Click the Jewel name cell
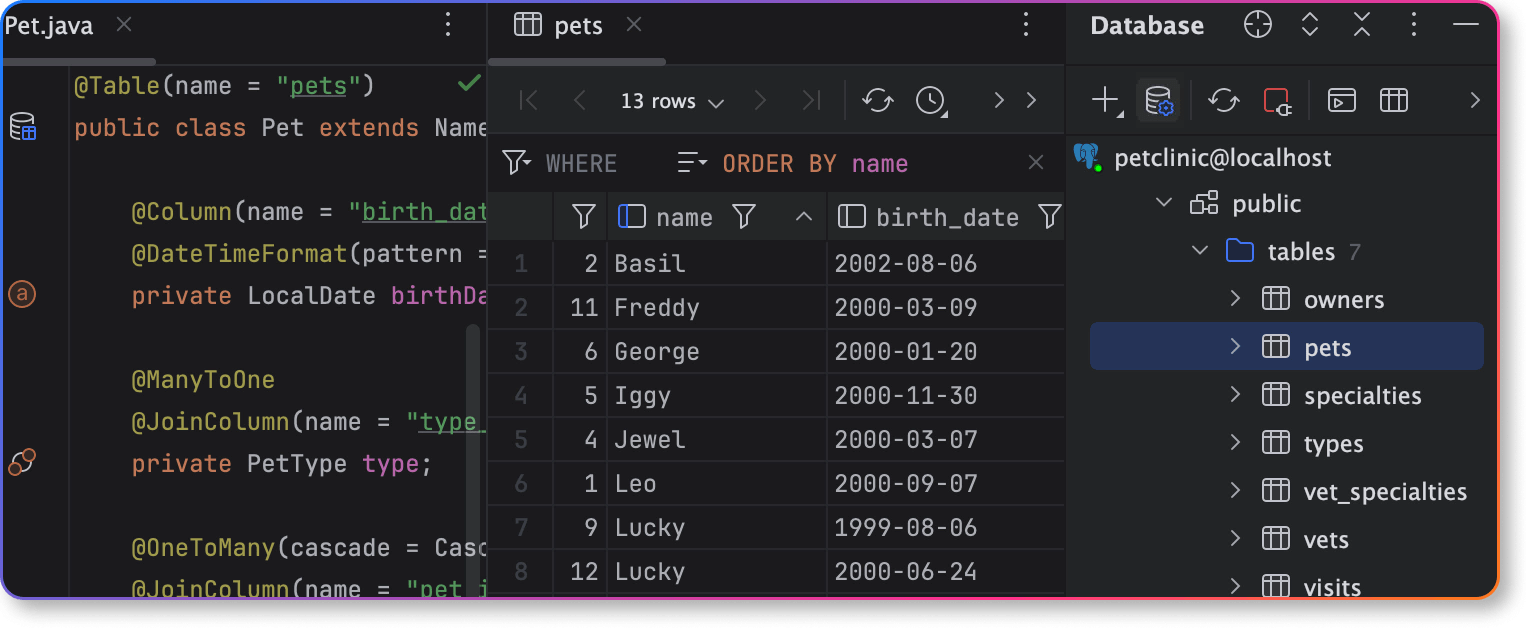This screenshot has height=628, width=1526. pyautogui.click(x=717, y=439)
